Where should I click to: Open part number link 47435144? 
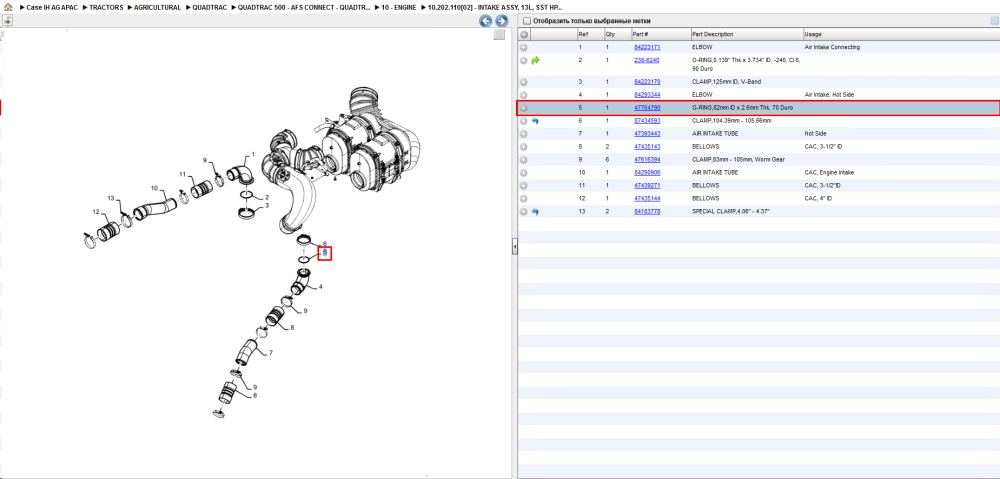(647, 198)
